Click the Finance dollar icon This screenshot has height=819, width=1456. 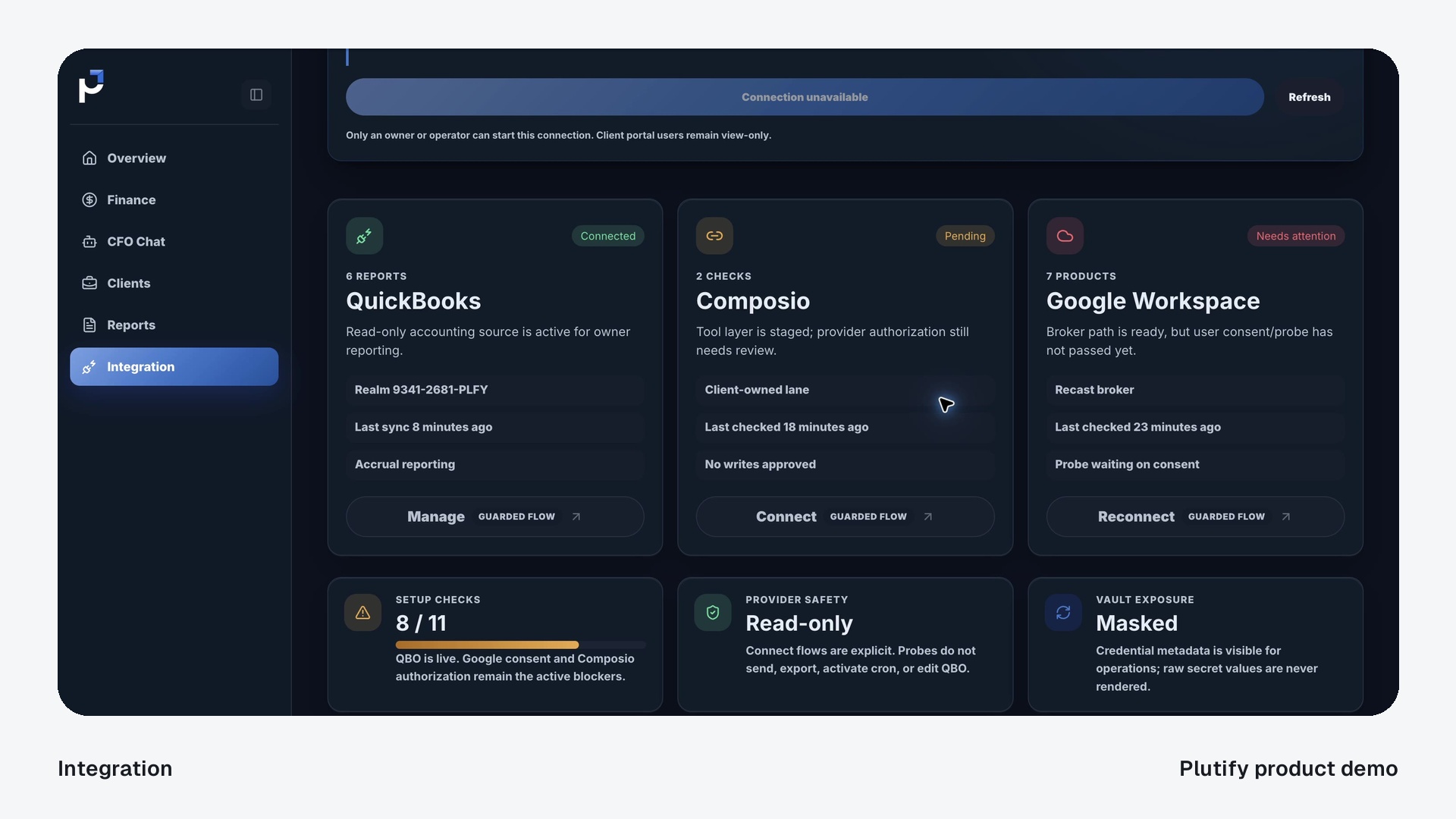pyautogui.click(x=89, y=199)
